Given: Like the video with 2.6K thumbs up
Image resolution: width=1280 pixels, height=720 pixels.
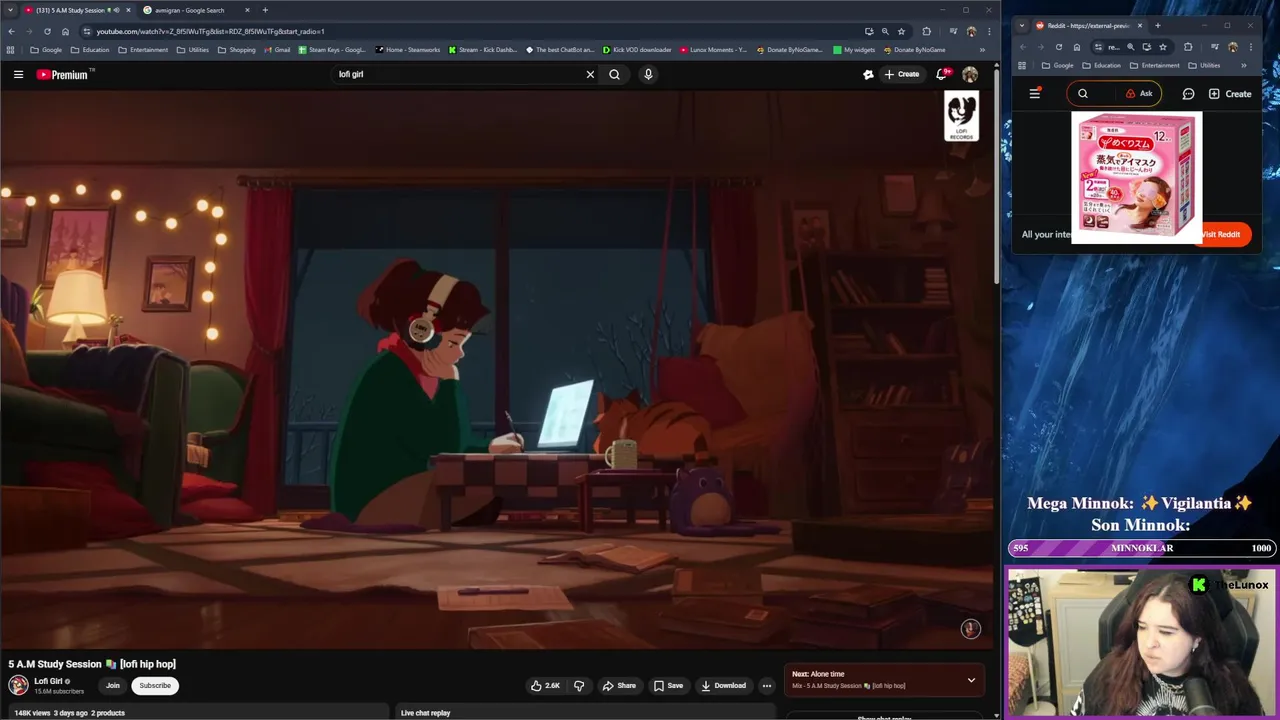Looking at the screenshot, I should click(x=546, y=685).
